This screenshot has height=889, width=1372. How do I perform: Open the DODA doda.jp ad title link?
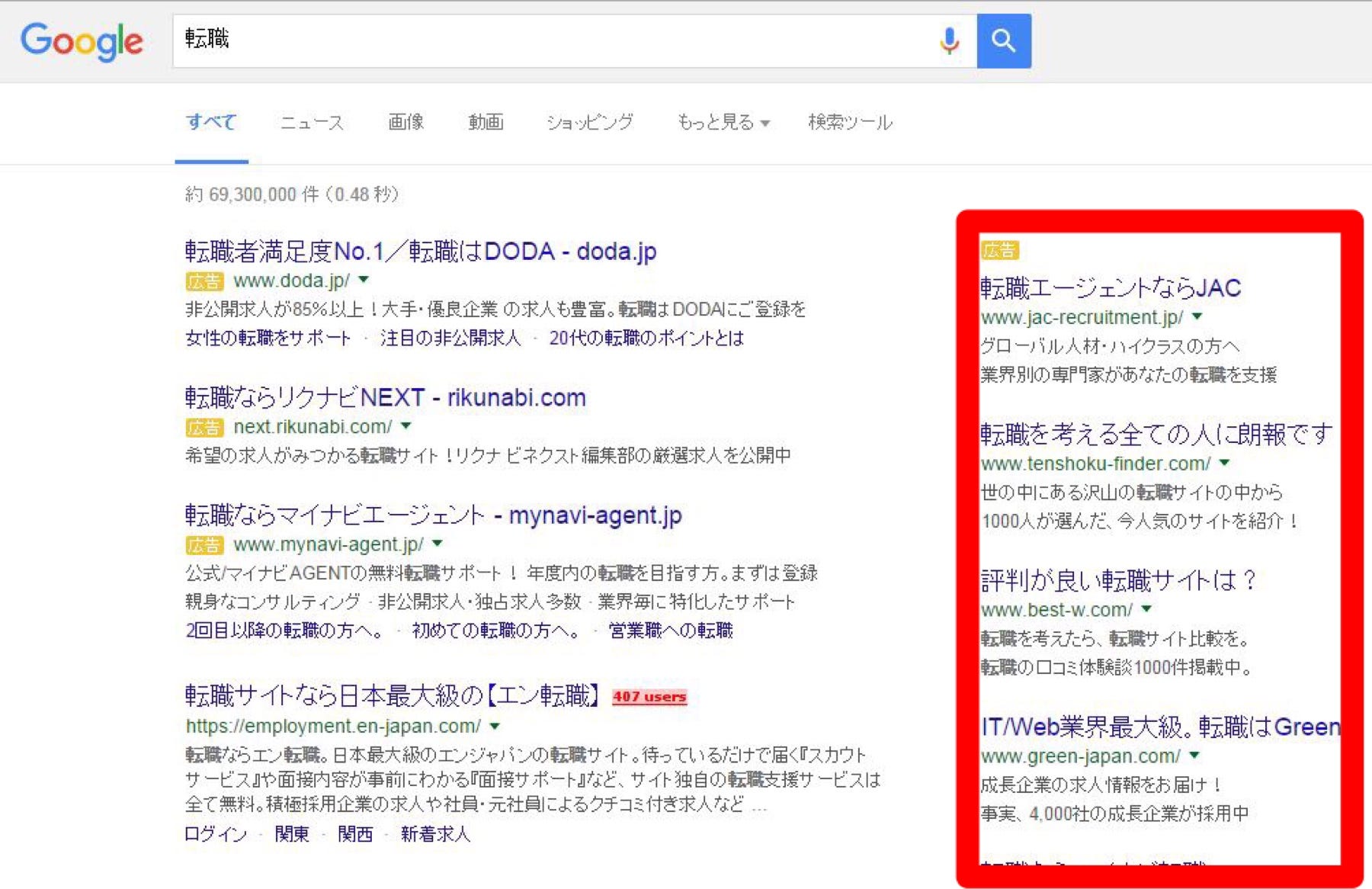click(421, 251)
